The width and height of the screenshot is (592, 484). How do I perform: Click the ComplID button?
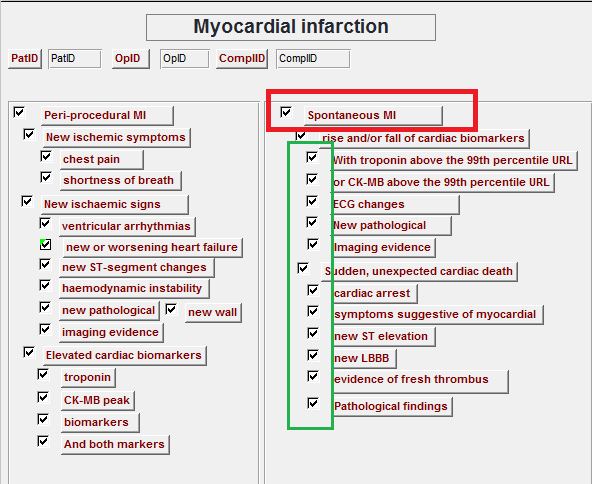point(242,59)
